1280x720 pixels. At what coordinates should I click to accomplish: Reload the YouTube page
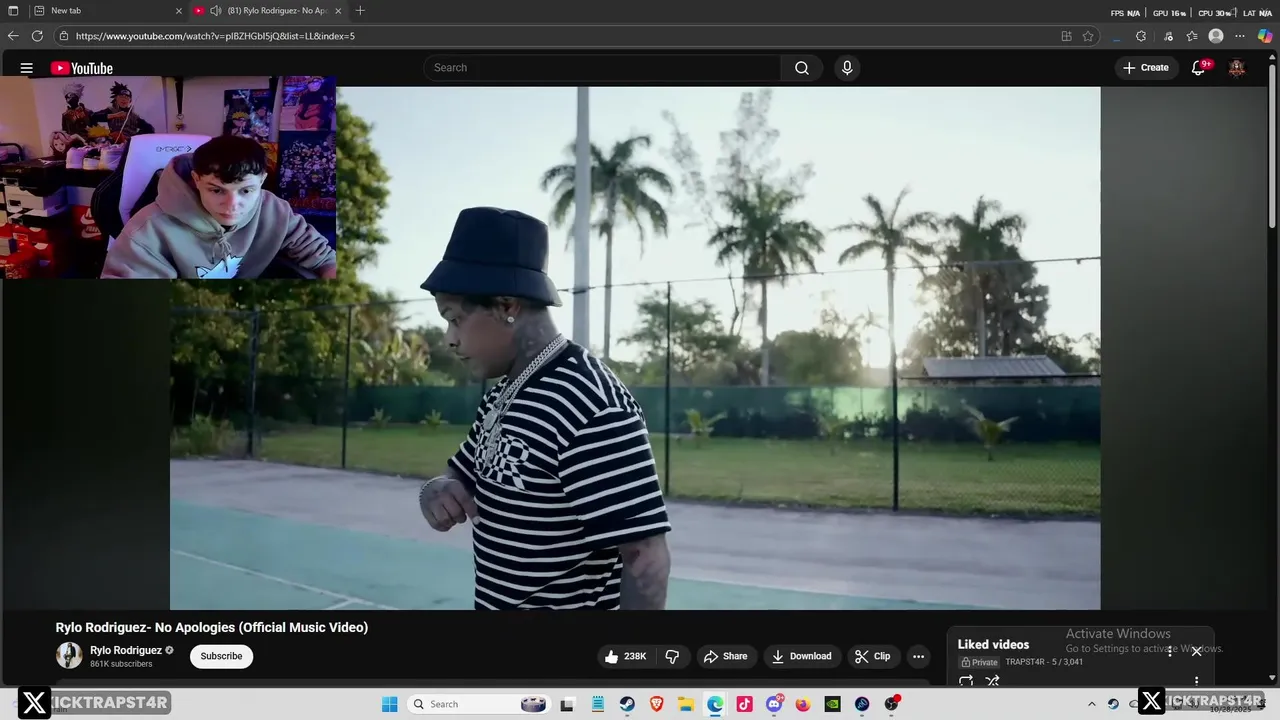click(x=37, y=36)
